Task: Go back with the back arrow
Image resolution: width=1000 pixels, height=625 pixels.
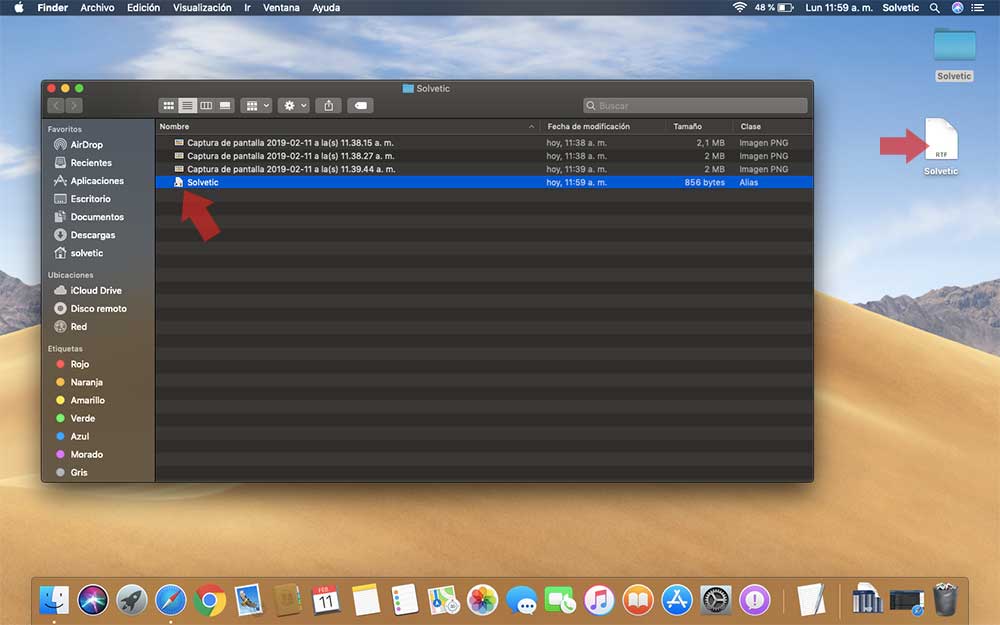Action: click(56, 106)
